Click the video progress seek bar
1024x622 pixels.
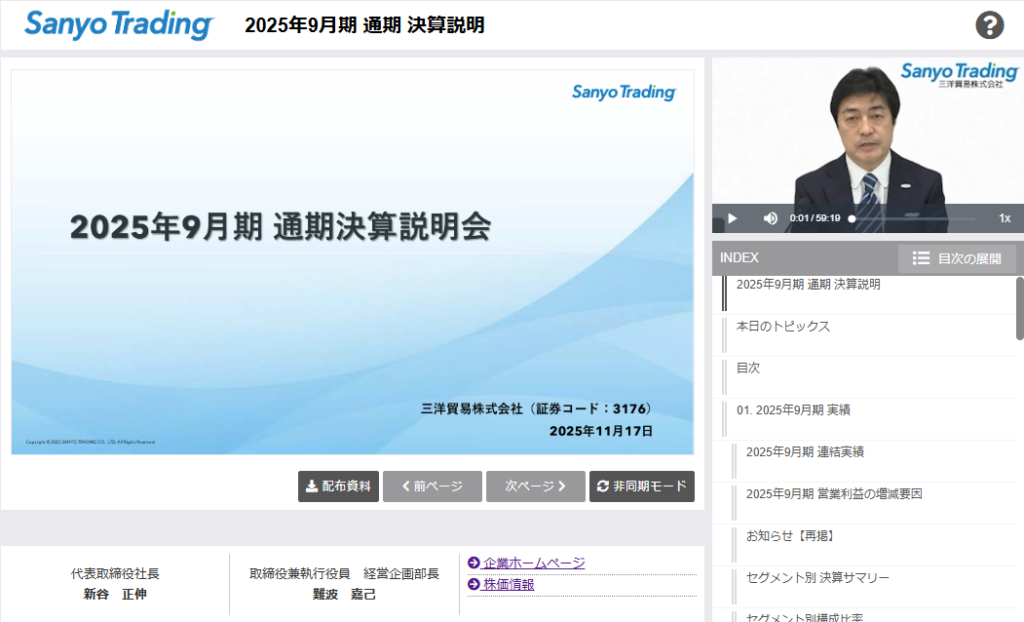click(912, 218)
